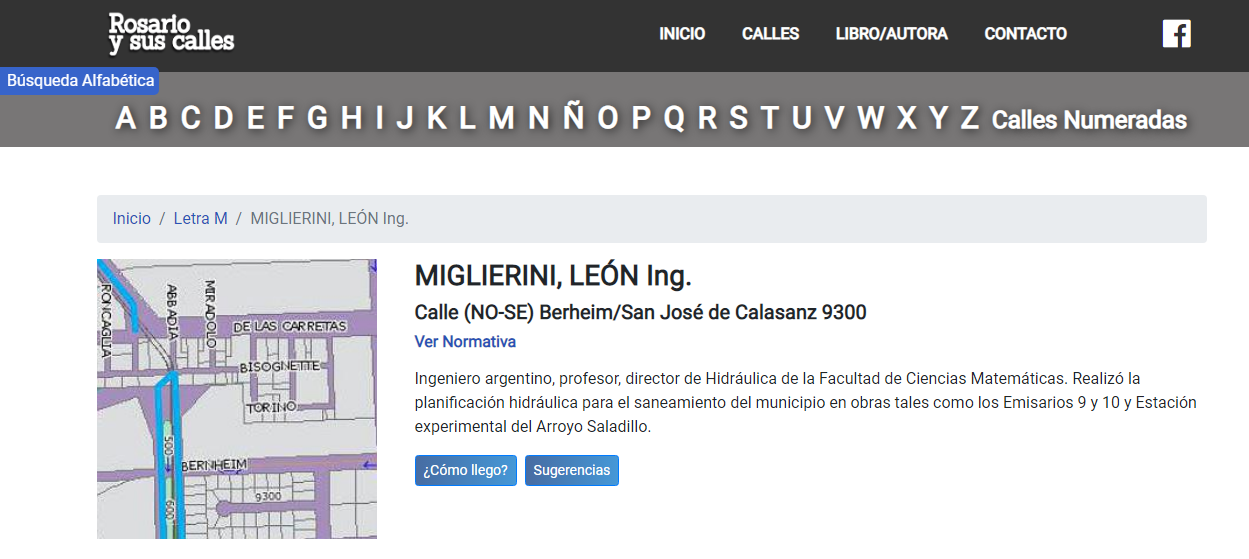1249x559 pixels.
Task: Jump to streets under letter R
Action: (707, 118)
